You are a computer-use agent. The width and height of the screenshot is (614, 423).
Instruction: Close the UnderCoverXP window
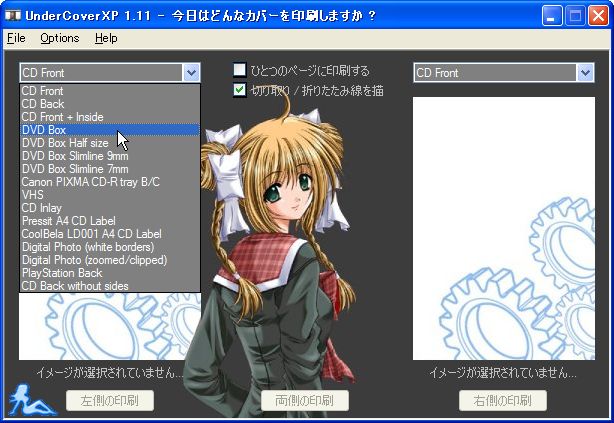point(598,16)
